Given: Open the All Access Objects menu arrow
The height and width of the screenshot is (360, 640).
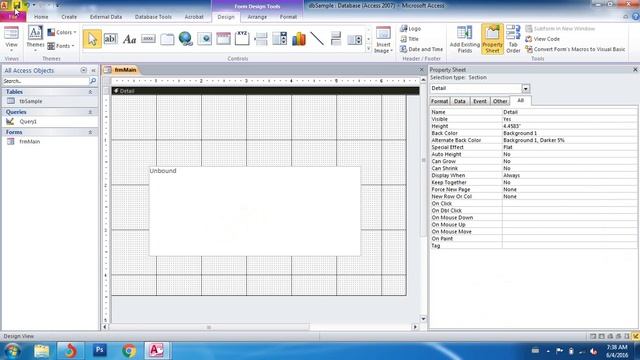Looking at the screenshot, I should click(83, 70).
